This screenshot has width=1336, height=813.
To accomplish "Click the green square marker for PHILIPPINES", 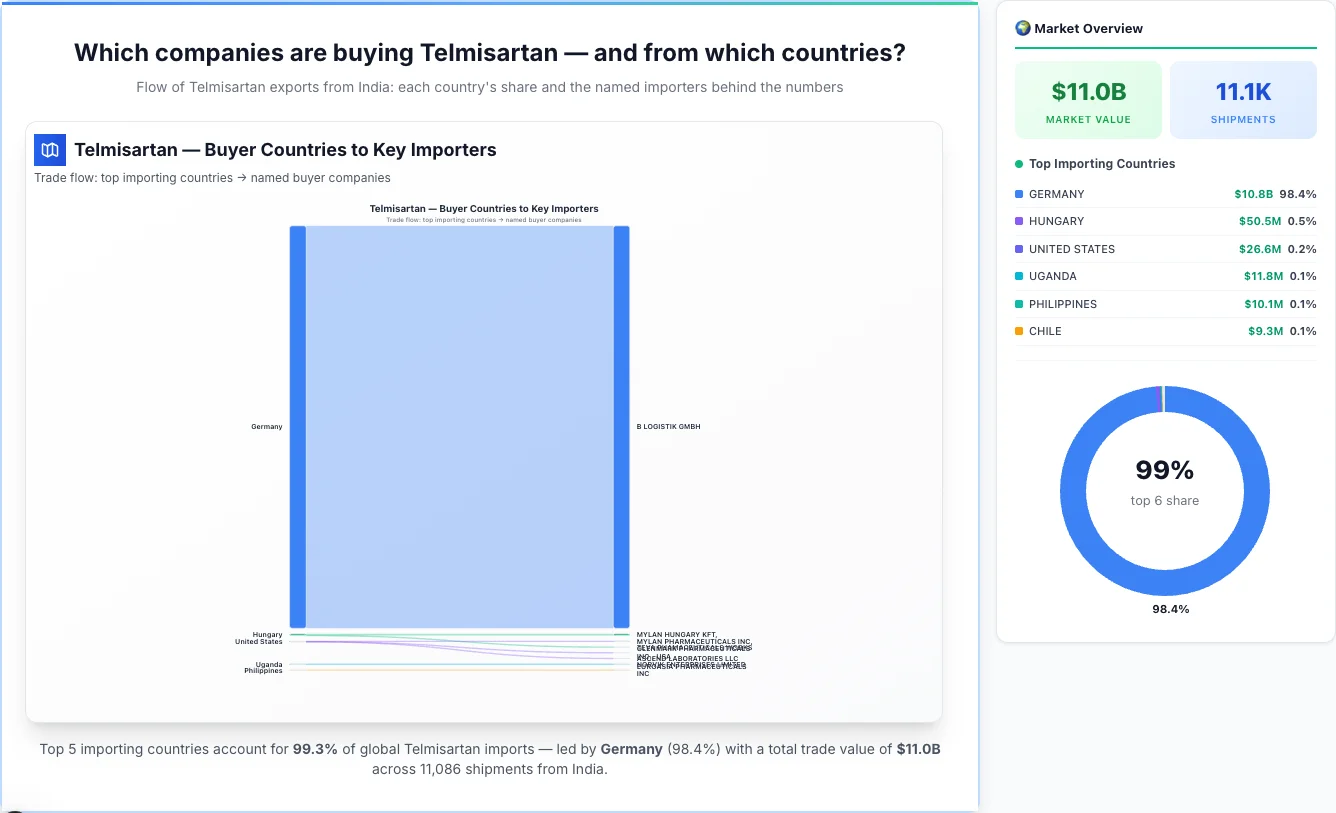I will [1021, 304].
